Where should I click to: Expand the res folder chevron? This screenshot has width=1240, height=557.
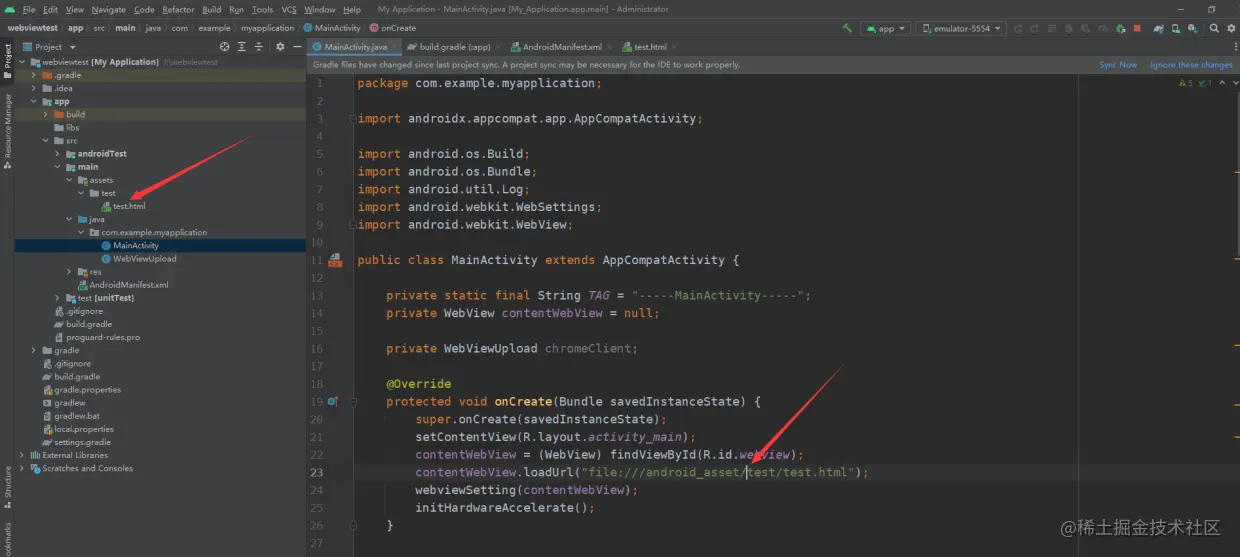[x=70, y=272]
